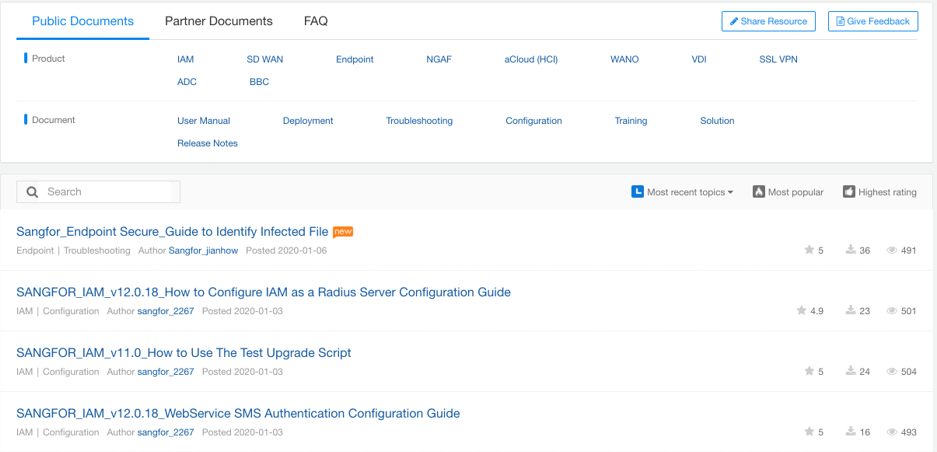The height and width of the screenshot is (452, 937).
Task: Click download icon for Radius Server Configuration Guide
Action: tap(851, 310)
